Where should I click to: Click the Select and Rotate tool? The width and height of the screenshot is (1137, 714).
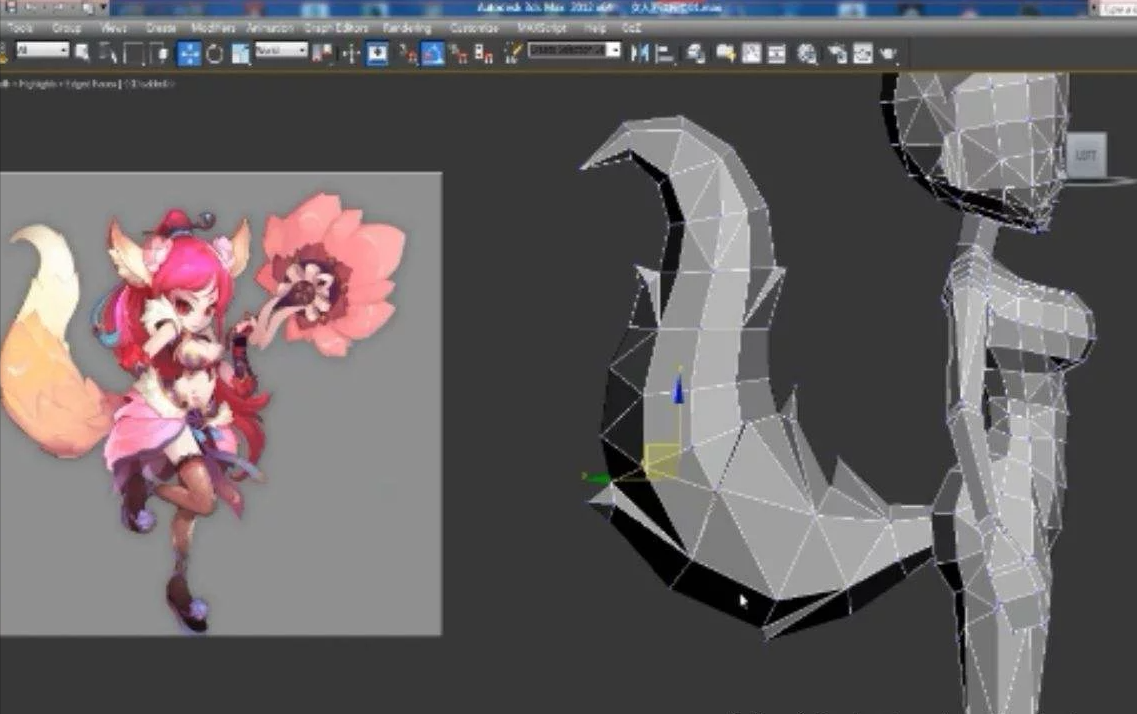point(214,53)
